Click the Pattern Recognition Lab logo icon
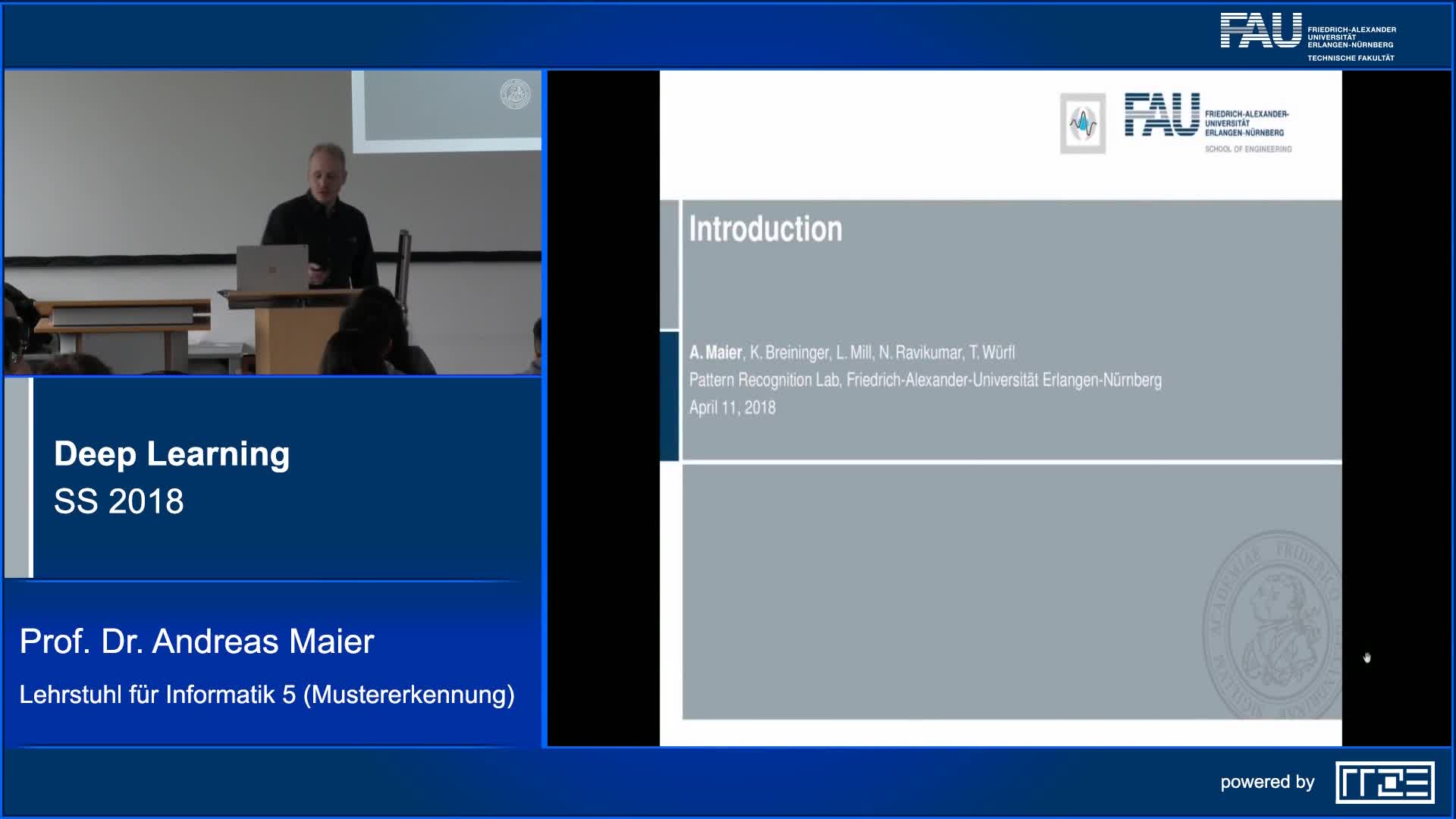The width and height of the screenshot is (1456, 819). pos(1082,124)
